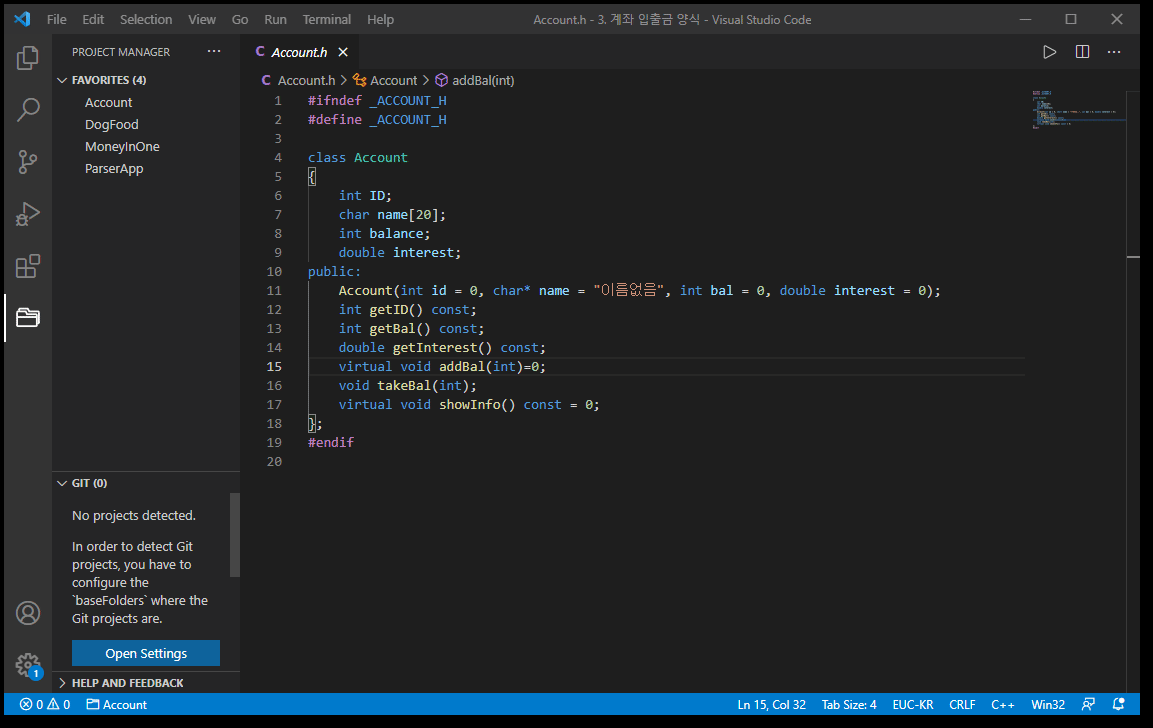Open the Extensions view
The image size is (1153, 728).
(x=28, y=266)
